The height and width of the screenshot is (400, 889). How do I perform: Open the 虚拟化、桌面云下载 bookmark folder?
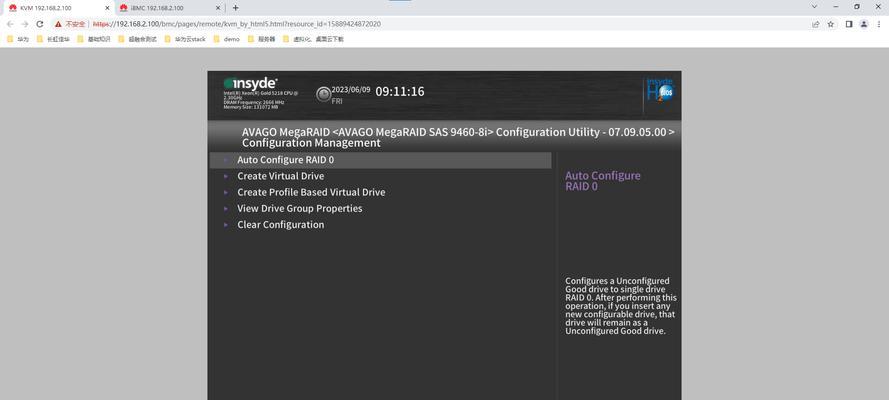314,40
